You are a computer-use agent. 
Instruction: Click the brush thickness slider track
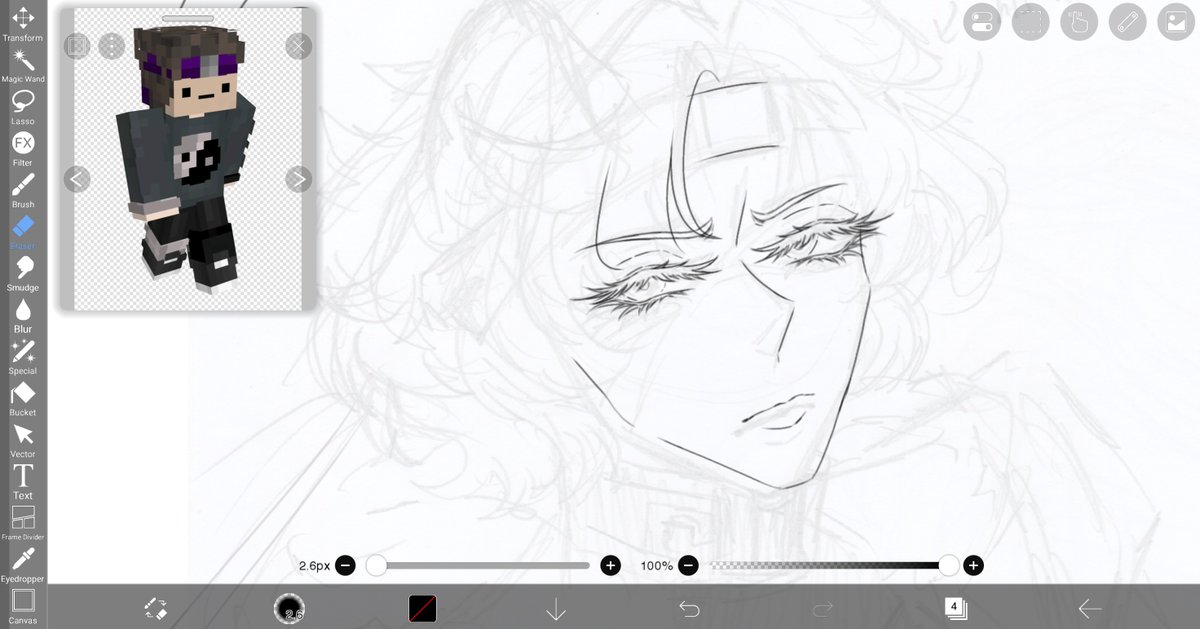click(x=478, y=566)
